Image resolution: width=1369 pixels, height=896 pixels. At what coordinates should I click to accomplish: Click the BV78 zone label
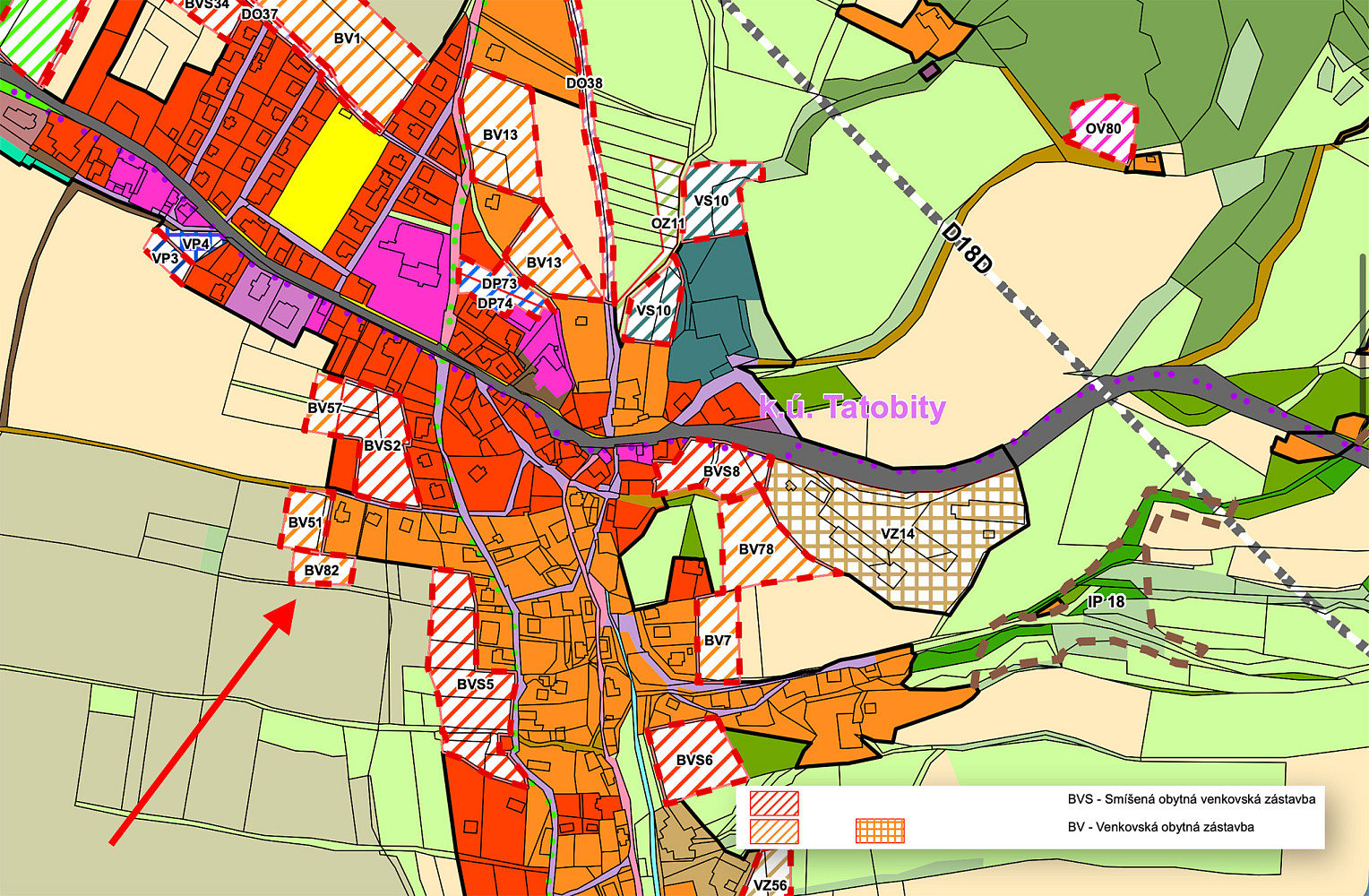pos(756,549)
